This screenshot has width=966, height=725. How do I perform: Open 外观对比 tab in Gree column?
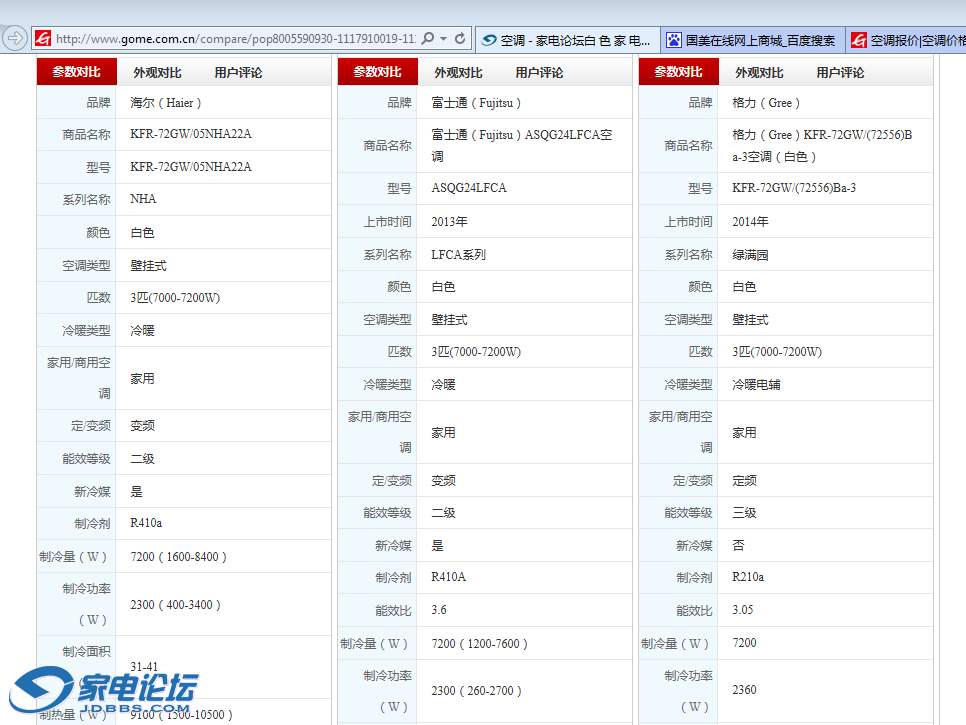(x=759, y=73)
